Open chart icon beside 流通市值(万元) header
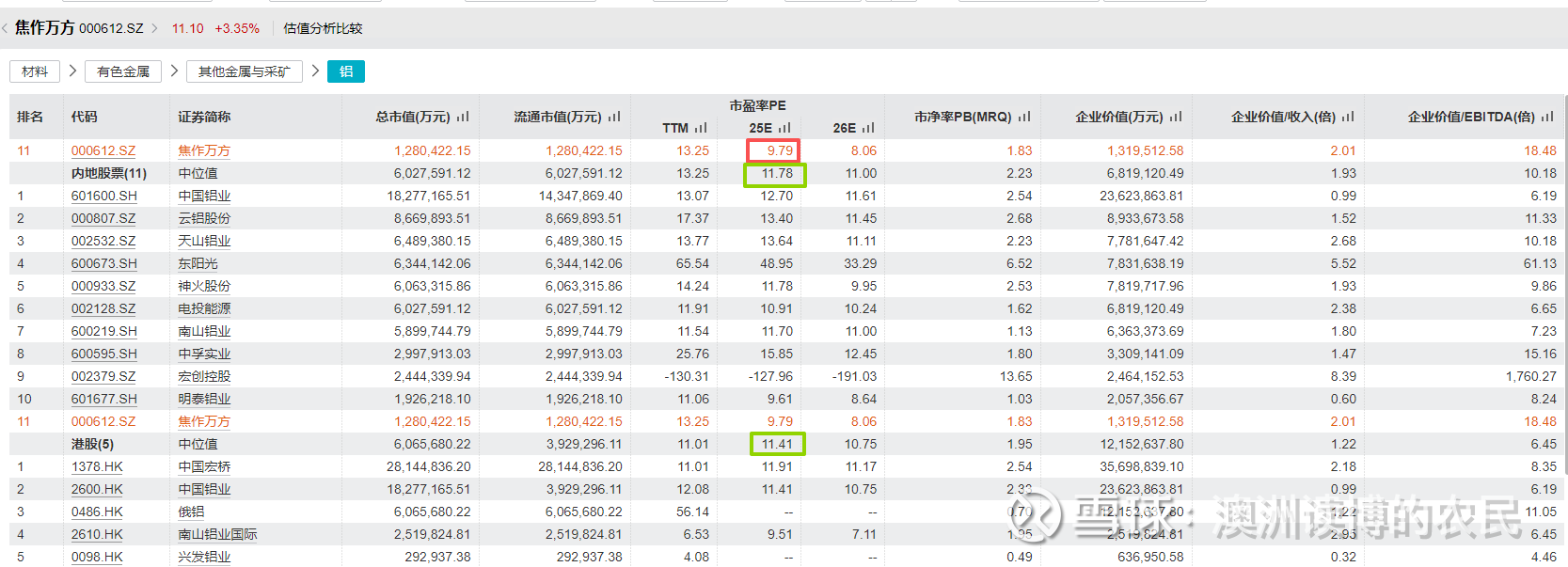The width and height of the screenshot is (1568, 567). coord(614,117)
